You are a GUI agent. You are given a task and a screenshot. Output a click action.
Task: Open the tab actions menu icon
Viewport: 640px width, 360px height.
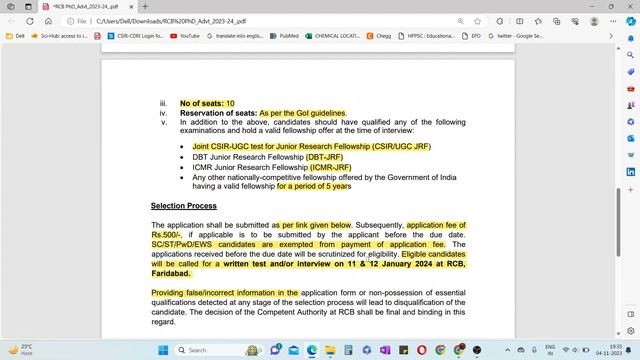(x=28, y=7)
